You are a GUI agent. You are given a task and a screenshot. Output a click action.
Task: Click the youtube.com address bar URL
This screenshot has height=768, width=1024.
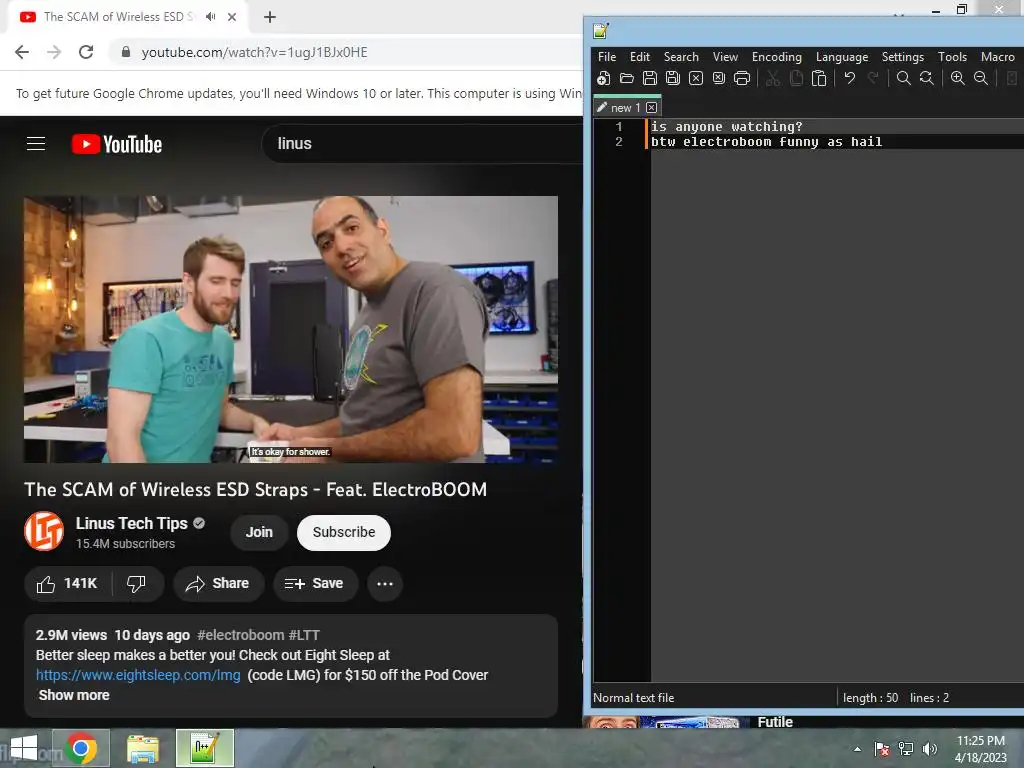click(255, 52)
